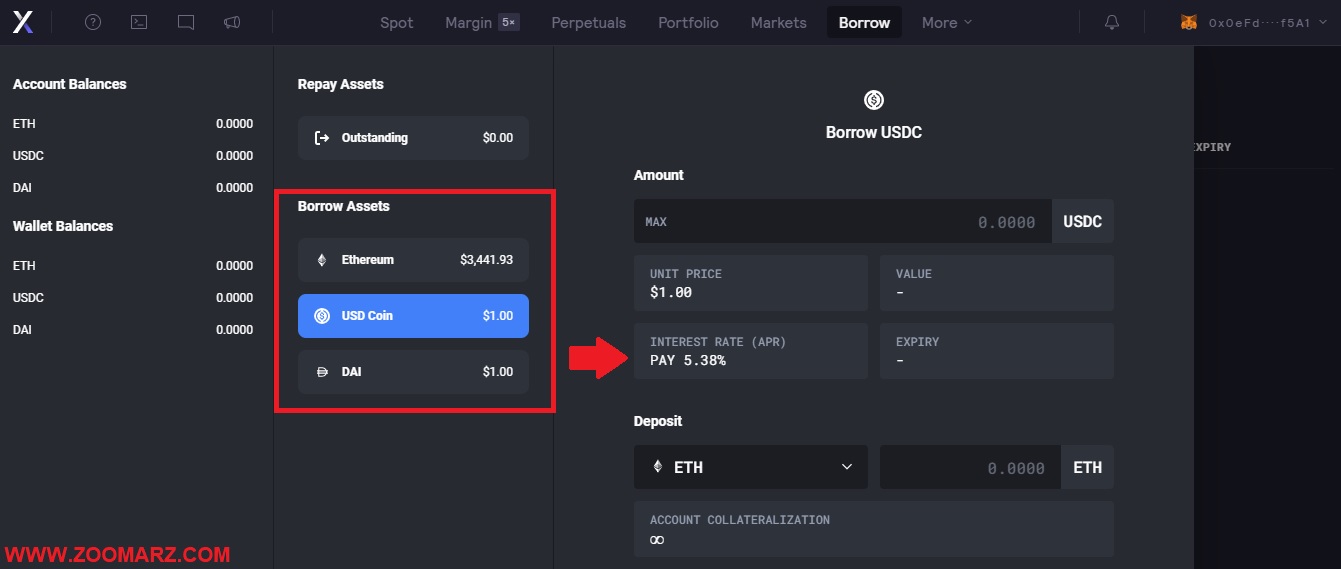Switch to the Perpetuals tab
This screenshot has width=1341, height=569.
[589, 22]
